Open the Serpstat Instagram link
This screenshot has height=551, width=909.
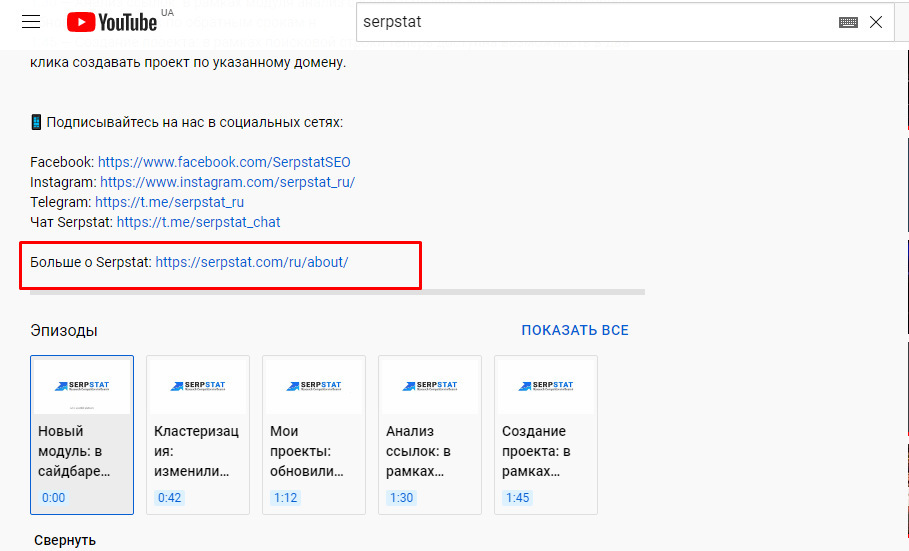click(227, 182)
